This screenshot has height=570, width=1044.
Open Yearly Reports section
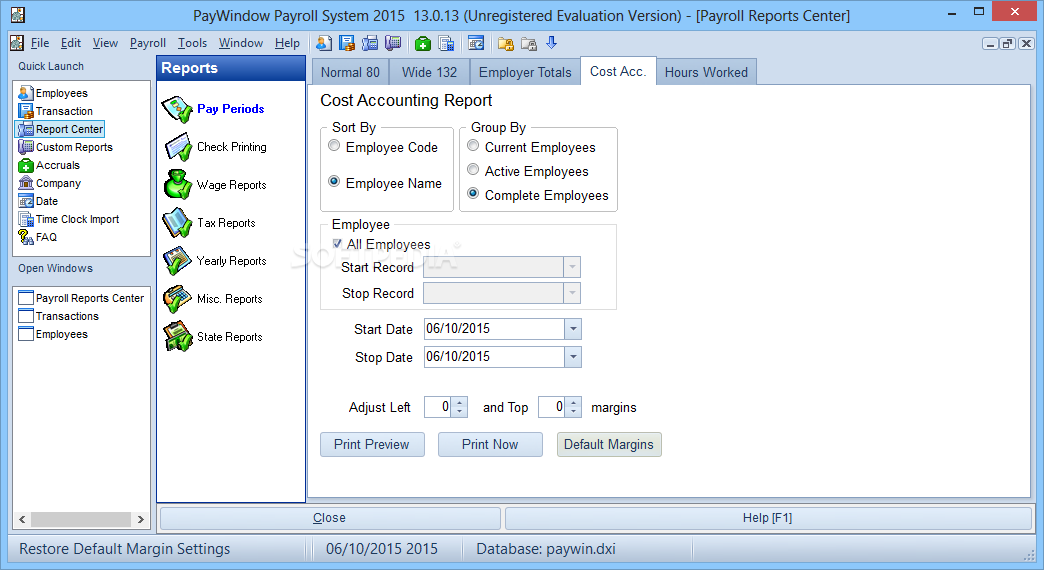[x=215, y=261]
